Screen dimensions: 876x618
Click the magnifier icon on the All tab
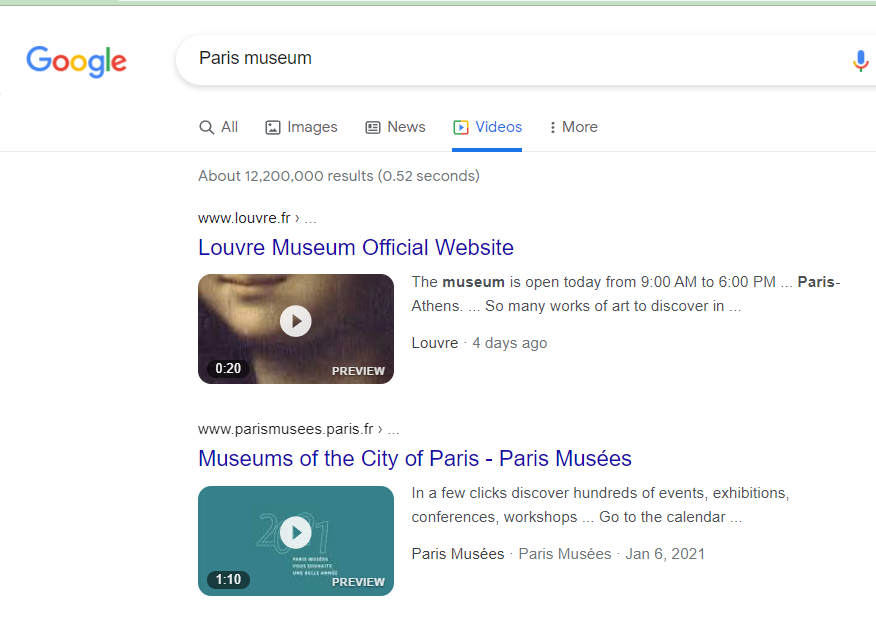click(x=206, y=127)
